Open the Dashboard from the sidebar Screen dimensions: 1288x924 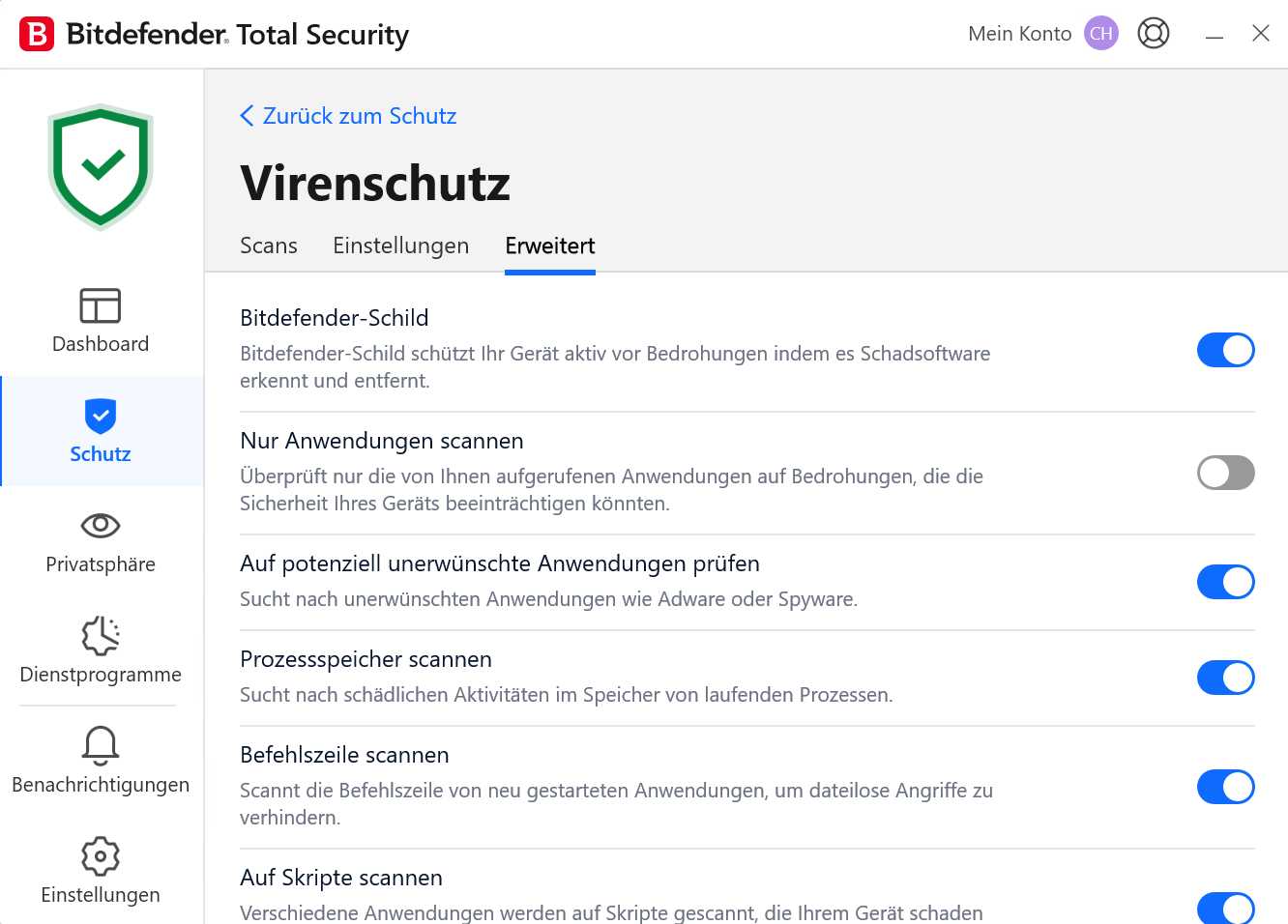[100, 322]
